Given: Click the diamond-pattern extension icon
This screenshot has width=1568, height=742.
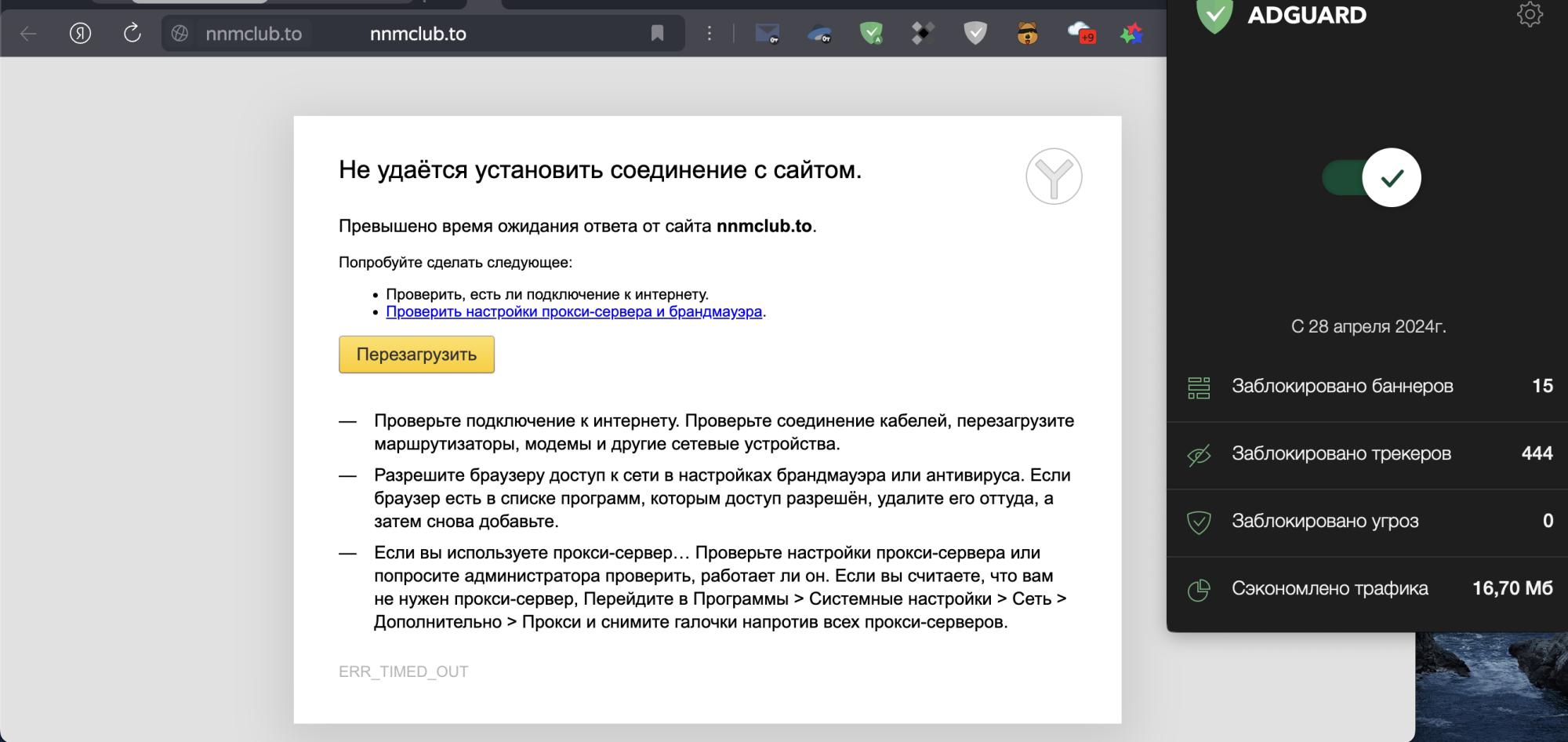Looking at the screenshot, I should [923, 33].
